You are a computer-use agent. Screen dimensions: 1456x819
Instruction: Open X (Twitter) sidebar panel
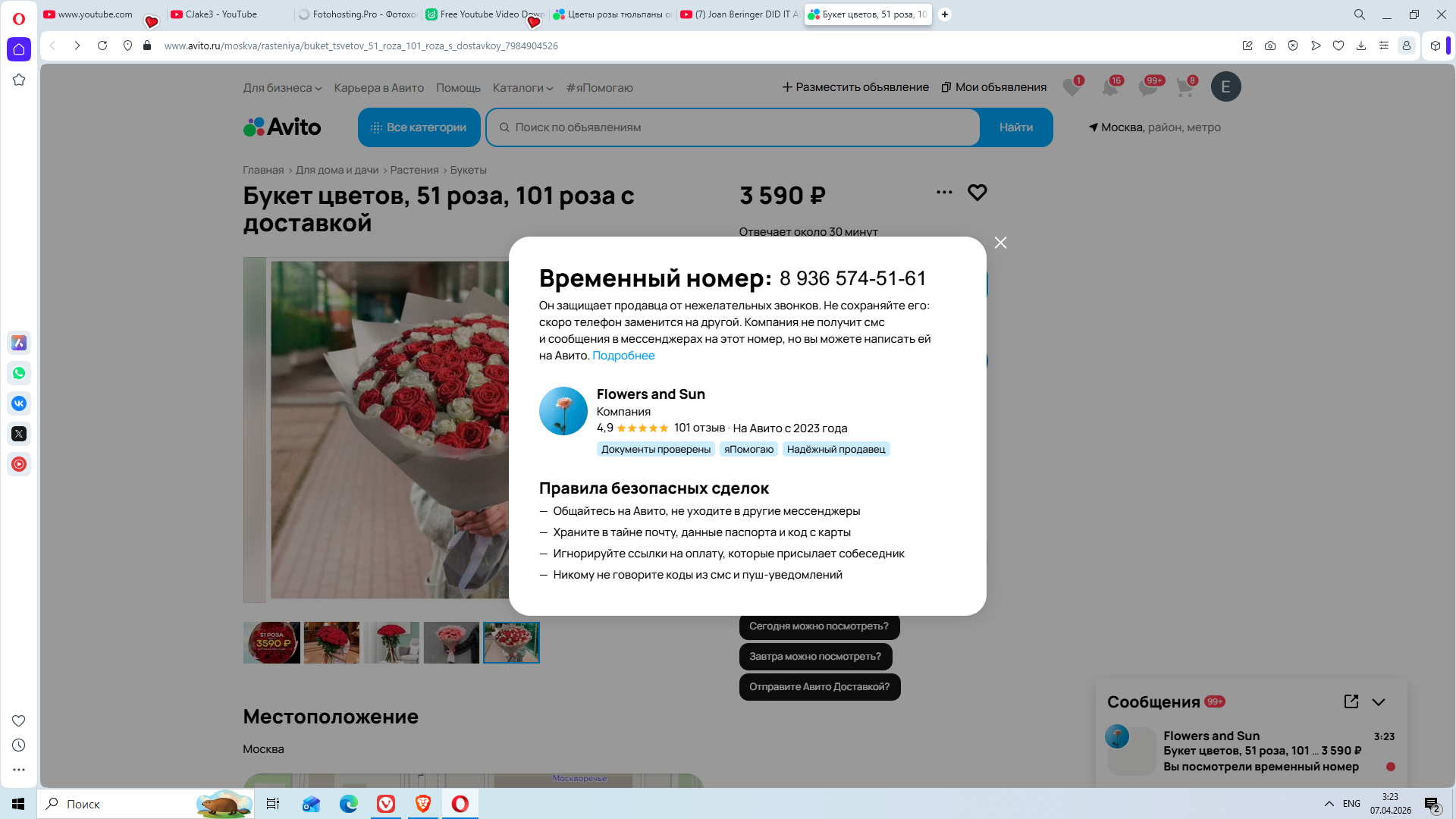pyautogui.click(x=19, y=434)
